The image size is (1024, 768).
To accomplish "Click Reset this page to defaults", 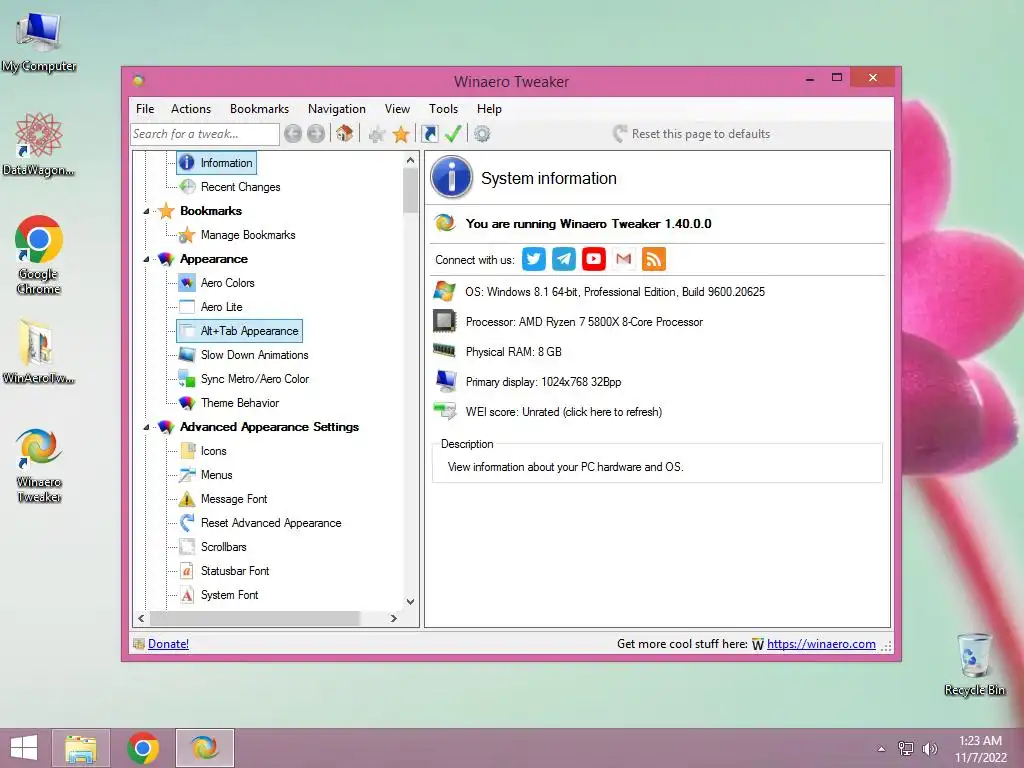I will click(692, 134).
